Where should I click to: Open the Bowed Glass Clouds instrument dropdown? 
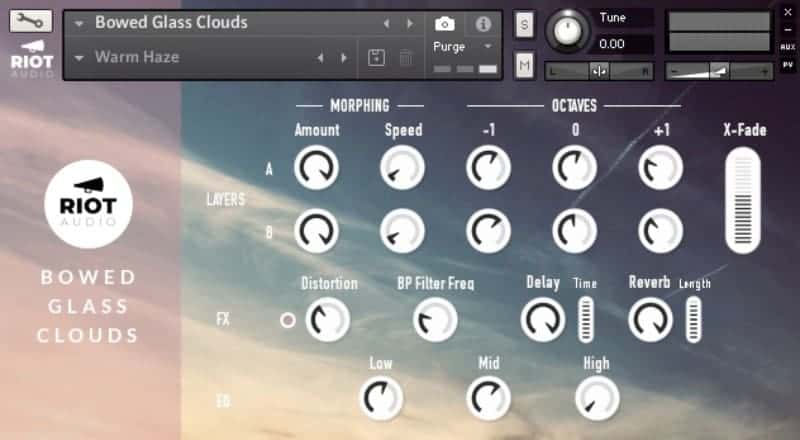click(79, 23)
